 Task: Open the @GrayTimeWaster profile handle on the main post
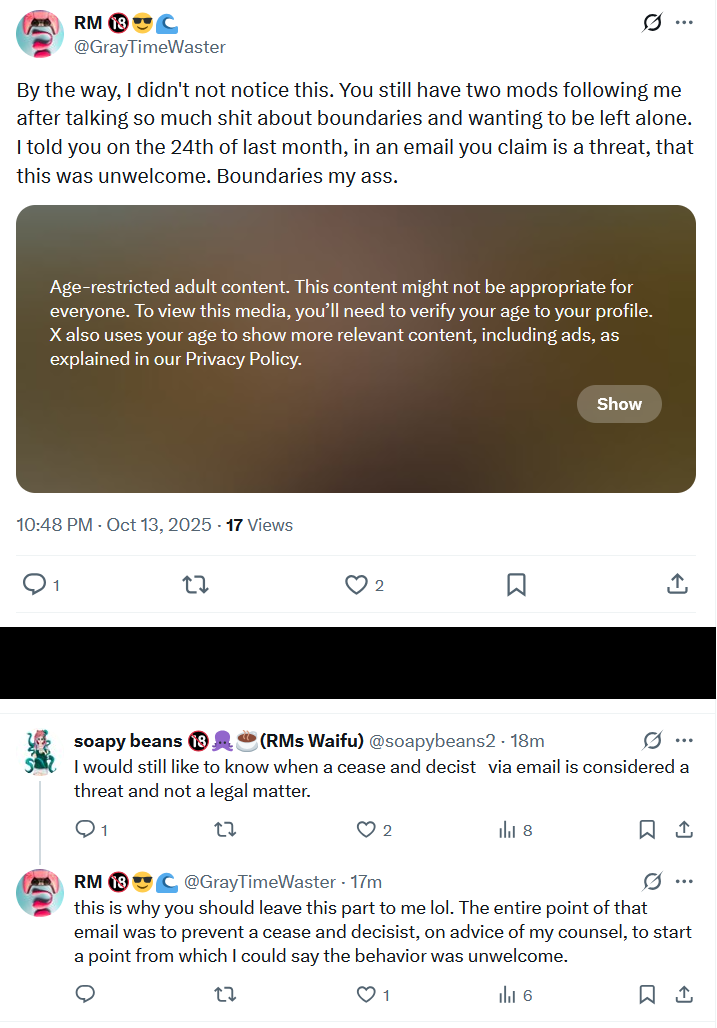(150, 47)
